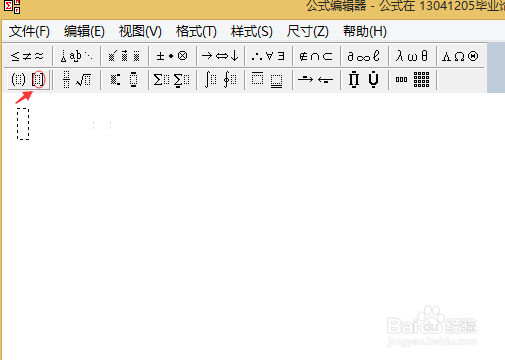Open the 尺寸(Z) menu

(x=308, y=32)
